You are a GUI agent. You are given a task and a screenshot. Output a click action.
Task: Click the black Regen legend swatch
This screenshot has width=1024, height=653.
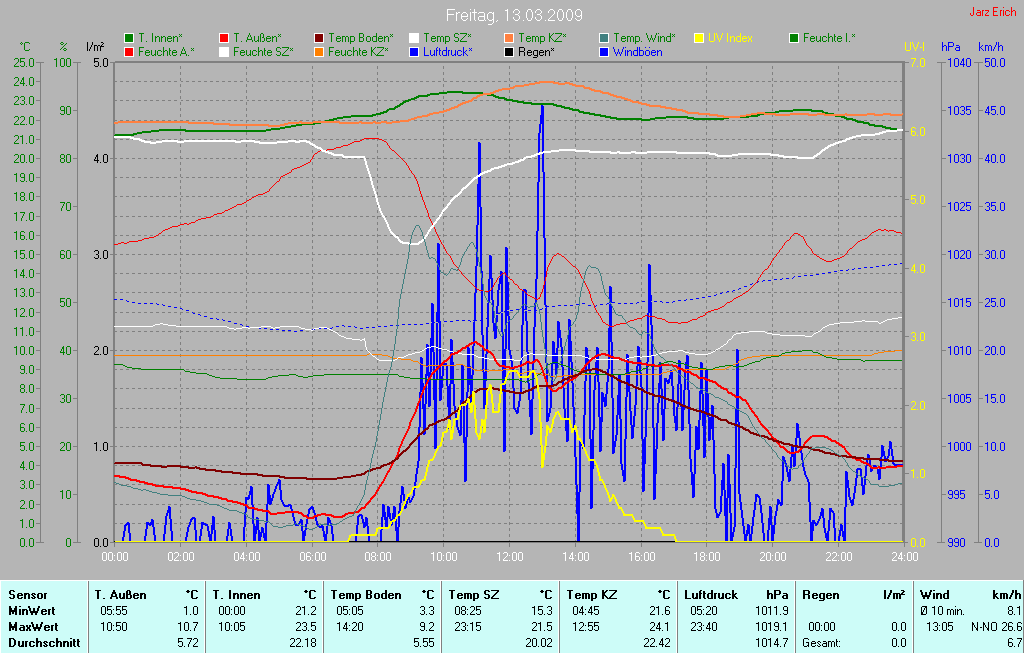(509, 52)
